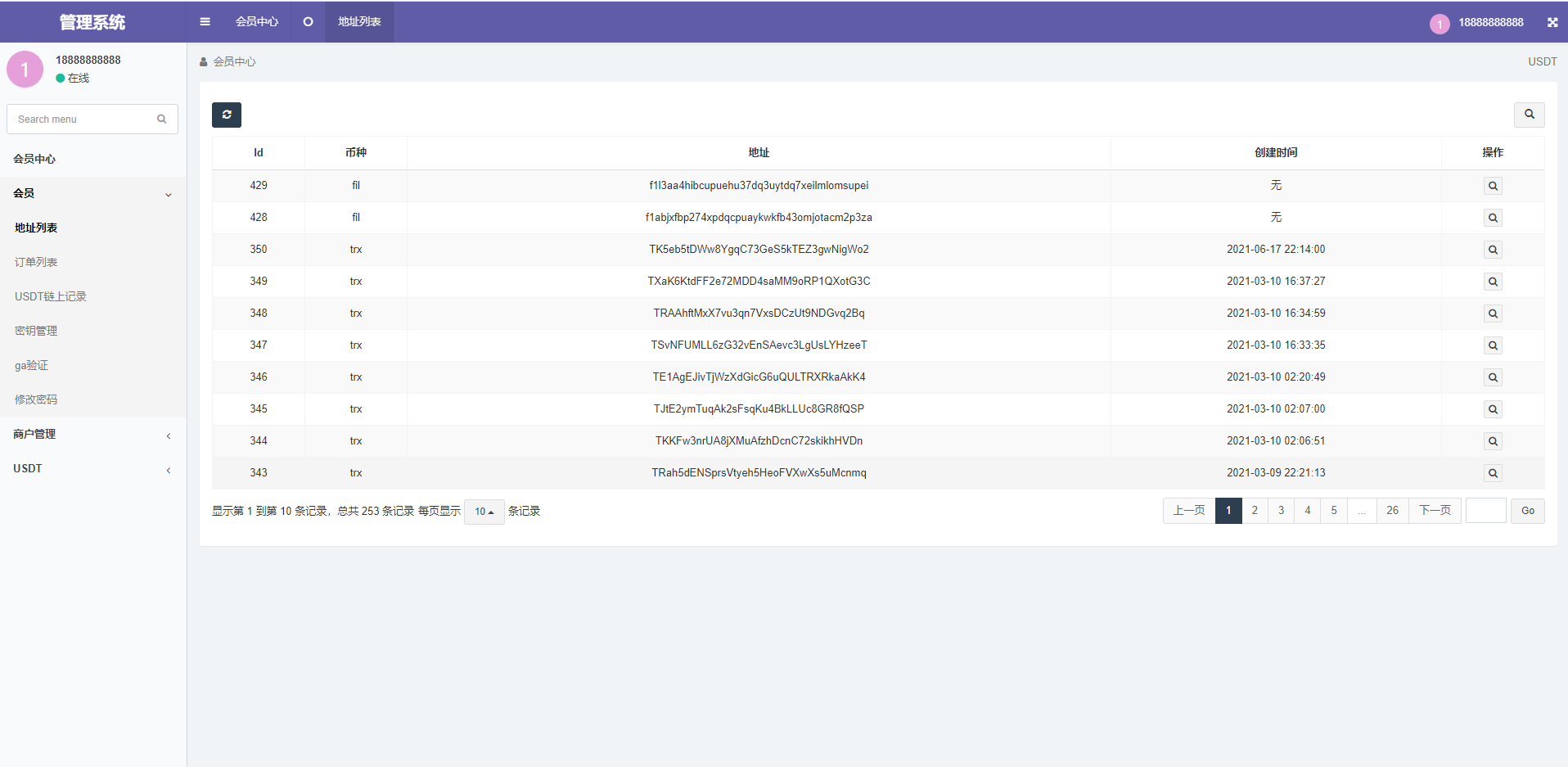View details of row with Id 429
Viewport: 1568px width, 767px height.
(1493, 186)
